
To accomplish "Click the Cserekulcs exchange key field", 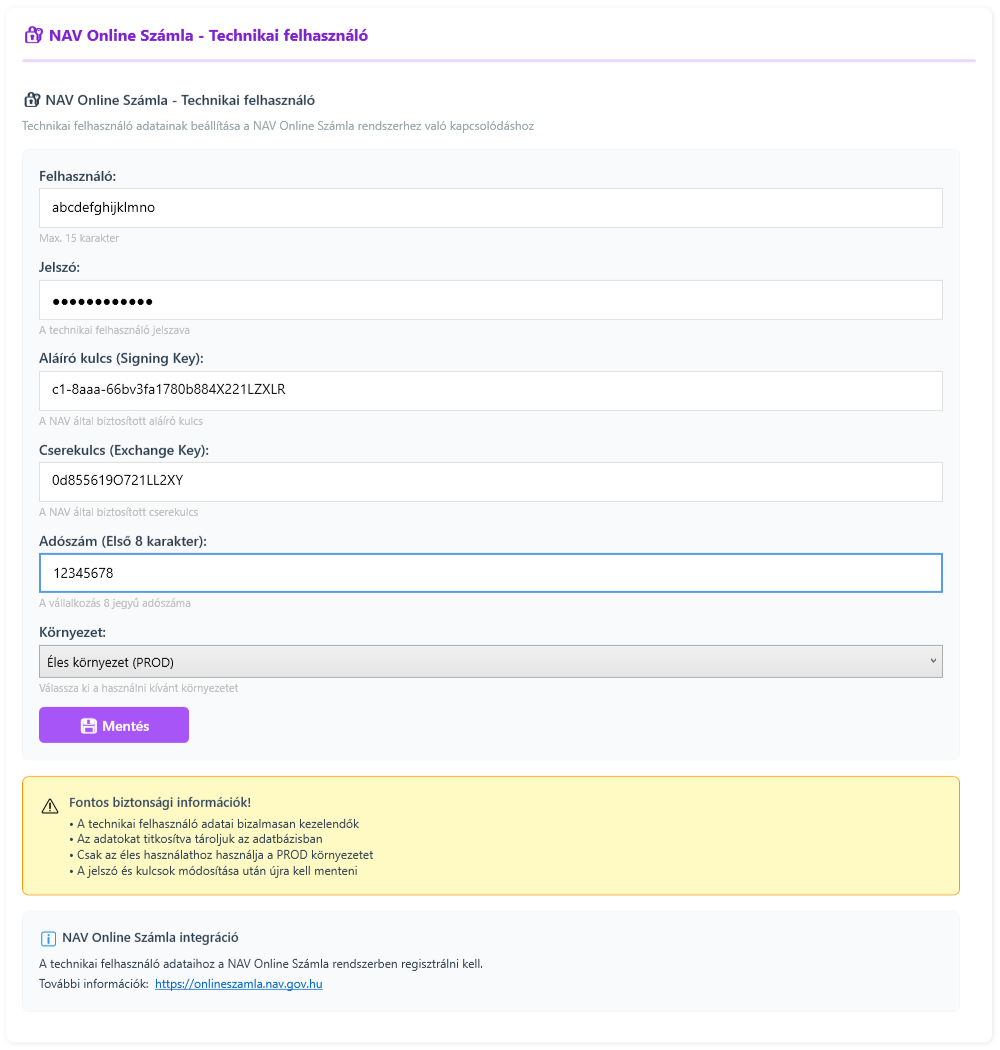I will (490, 481).
